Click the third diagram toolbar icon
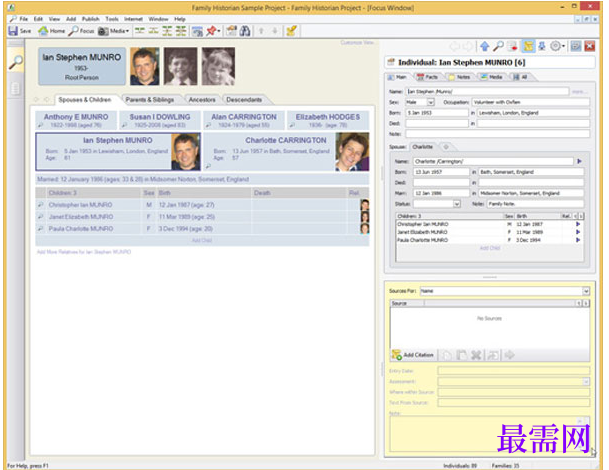Image resolution: width=609 pixels, height=470 pixels. pos(167,31)
